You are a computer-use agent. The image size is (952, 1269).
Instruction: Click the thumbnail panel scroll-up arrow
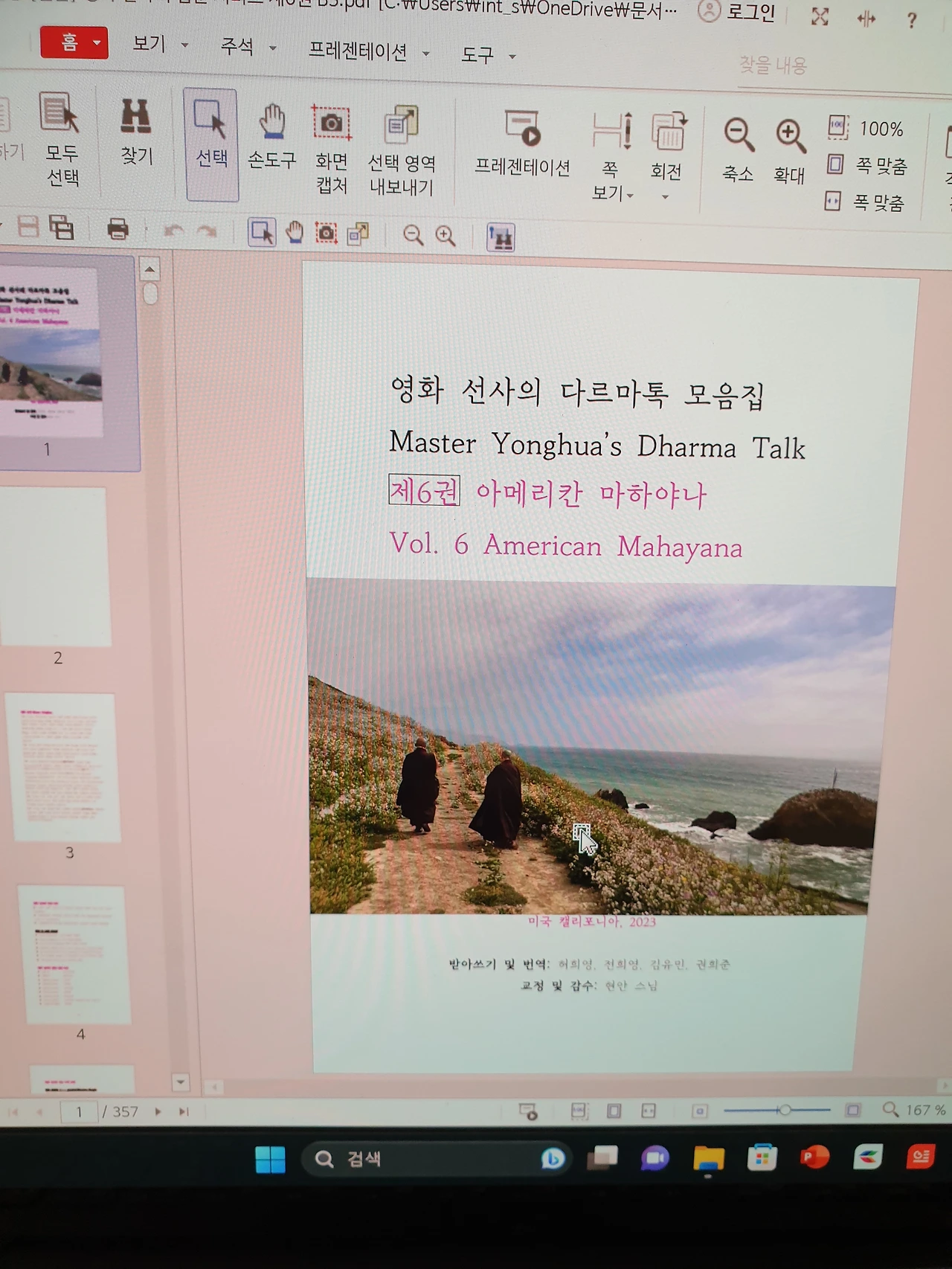149,269
